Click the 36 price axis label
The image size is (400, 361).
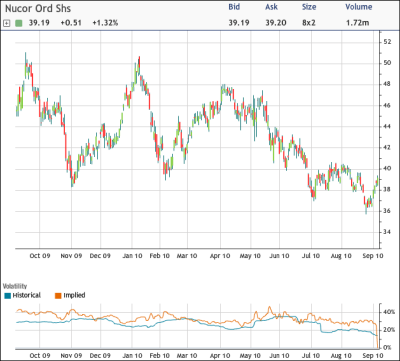[x=387, y=211]
